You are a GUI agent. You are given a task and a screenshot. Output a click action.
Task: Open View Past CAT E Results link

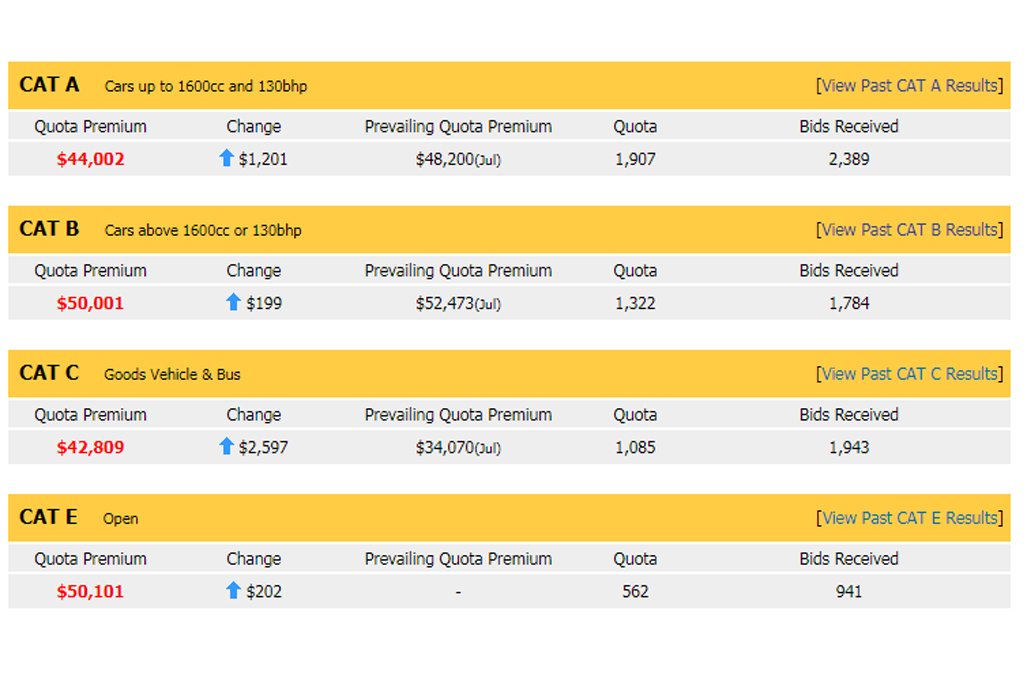pyautogui.click(x=909, y=518)
